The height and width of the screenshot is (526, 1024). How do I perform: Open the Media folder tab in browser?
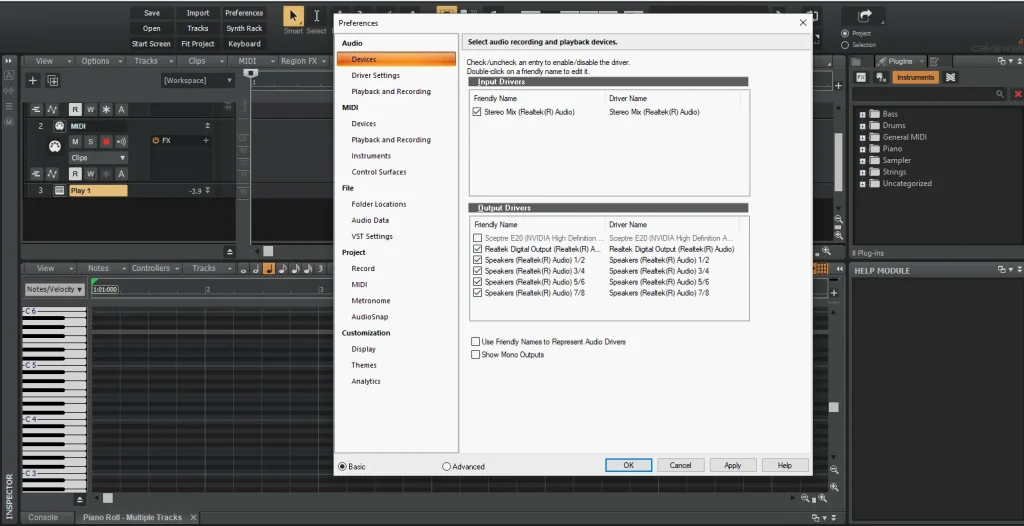[x=856, y=61]
